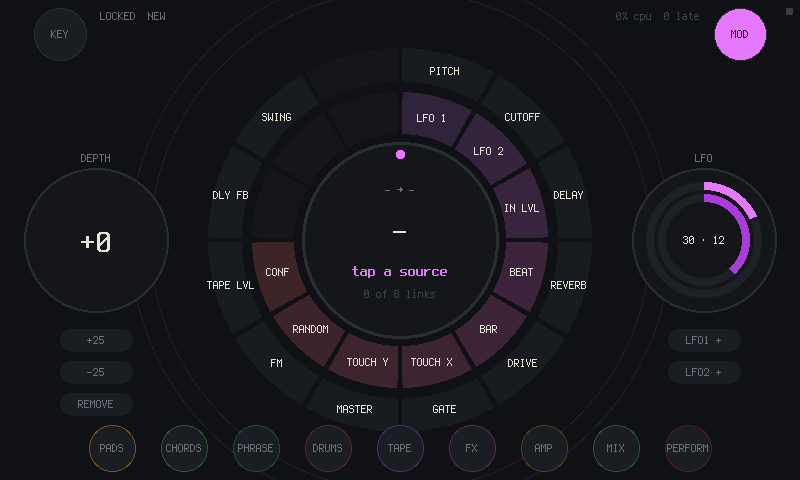Screen dimensions: 800x480
Task: Click the LFO2 + button
Action: (704, 372)
